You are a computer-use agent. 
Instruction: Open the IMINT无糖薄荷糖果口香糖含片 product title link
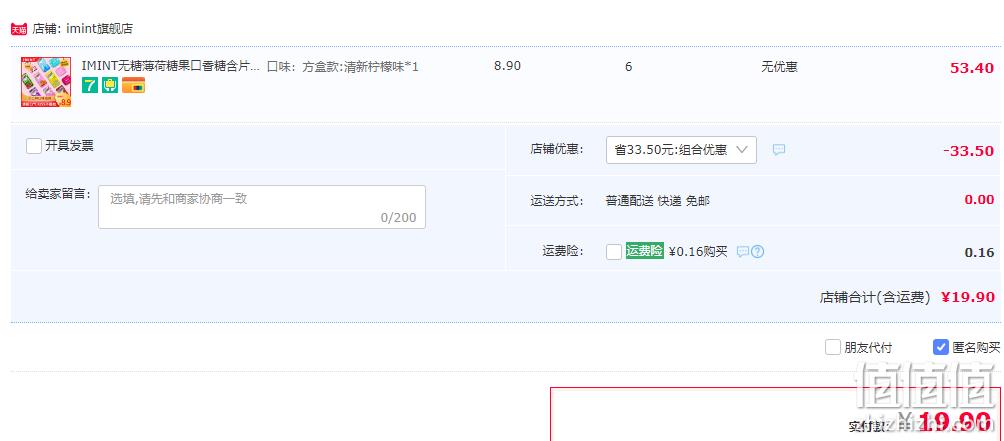pos(171,66)
